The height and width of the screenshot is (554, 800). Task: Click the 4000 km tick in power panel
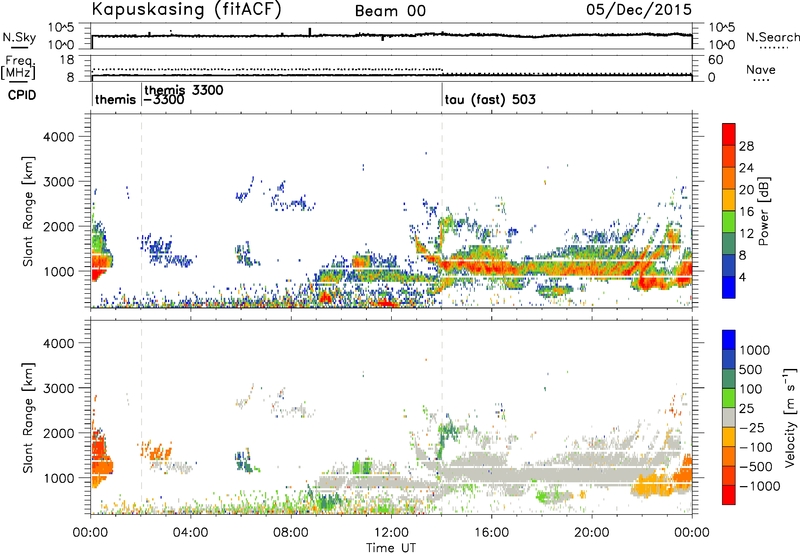[x=59, y=137]
